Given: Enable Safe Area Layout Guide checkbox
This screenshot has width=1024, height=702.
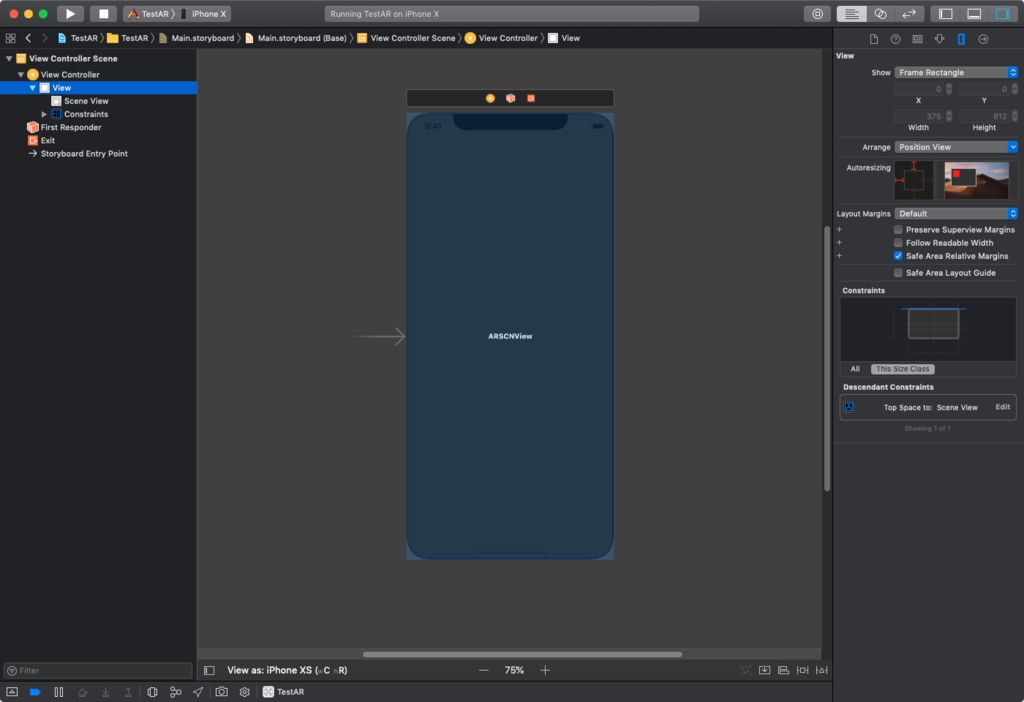Looking at the screenshot, I should [x=898, y=273].
